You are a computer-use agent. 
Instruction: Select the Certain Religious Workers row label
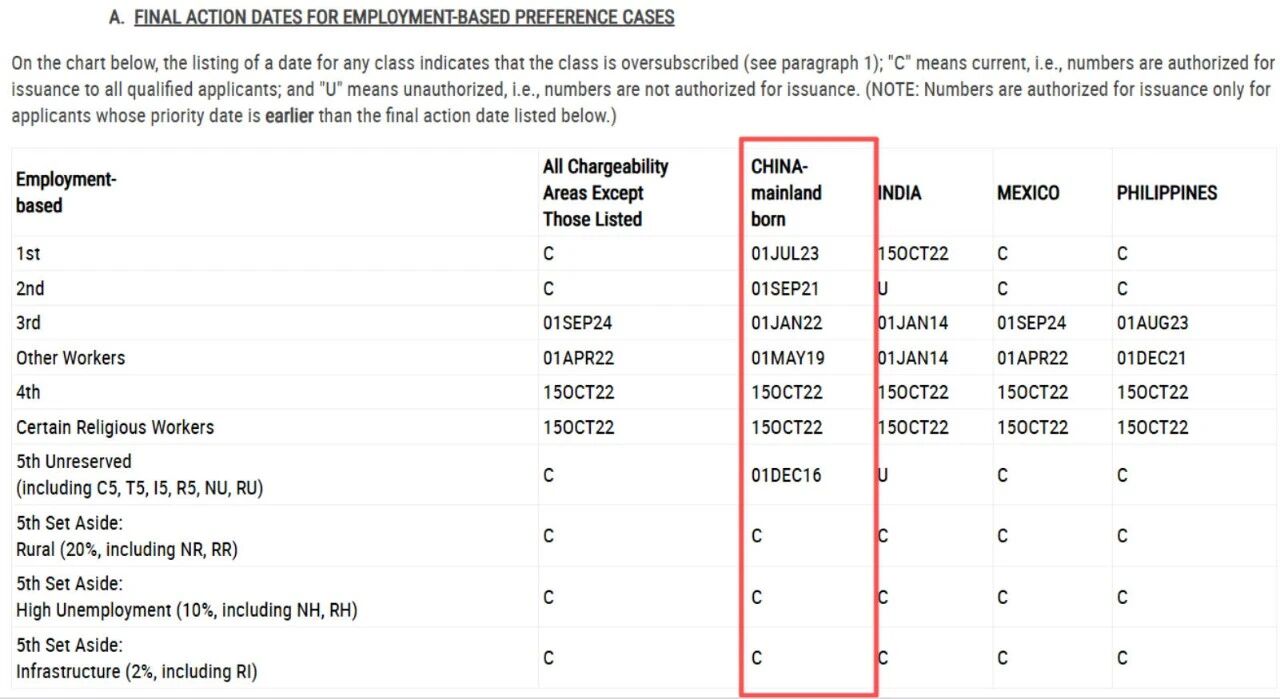coord(115,427)
